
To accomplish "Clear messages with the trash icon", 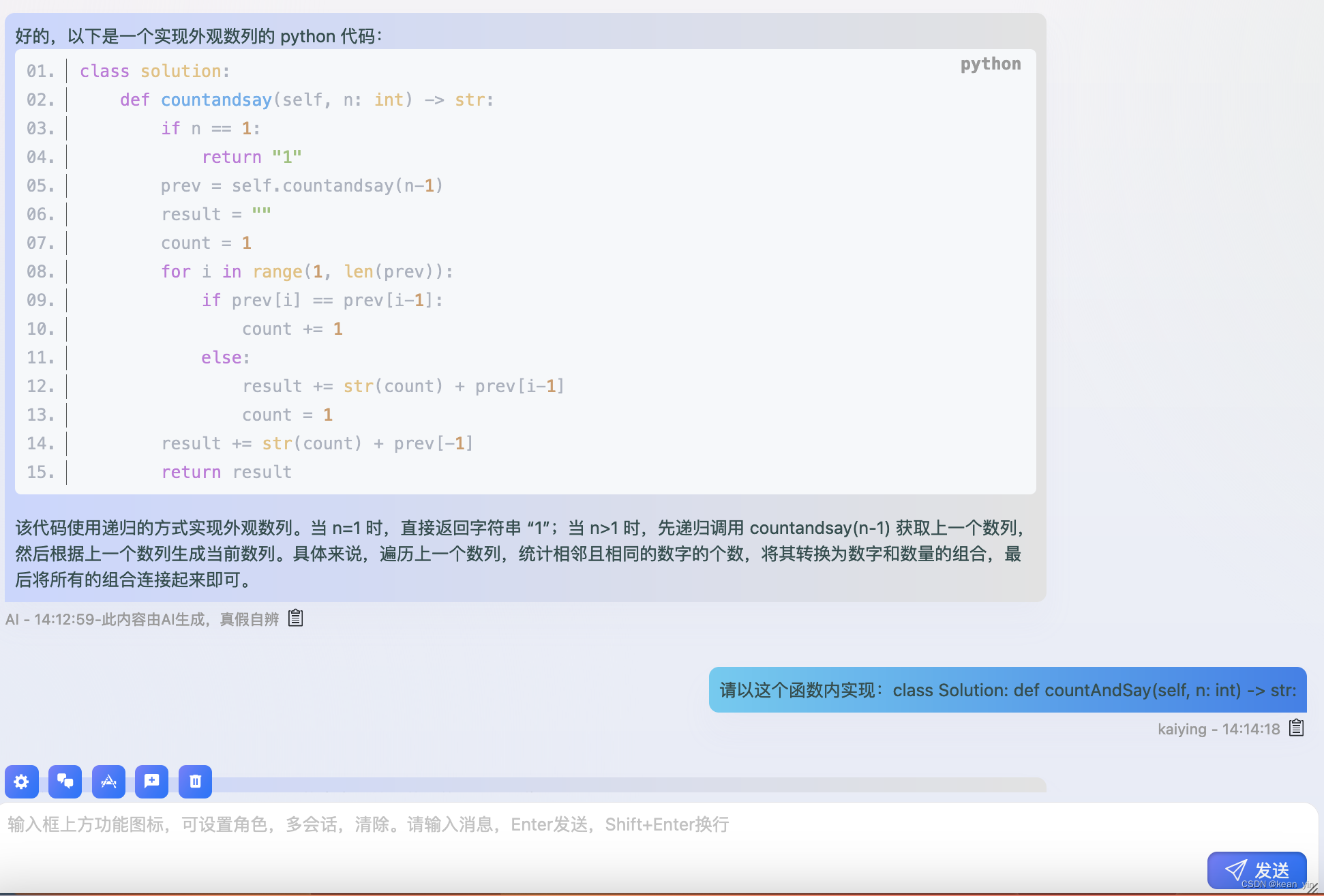I will pos(196,781).
